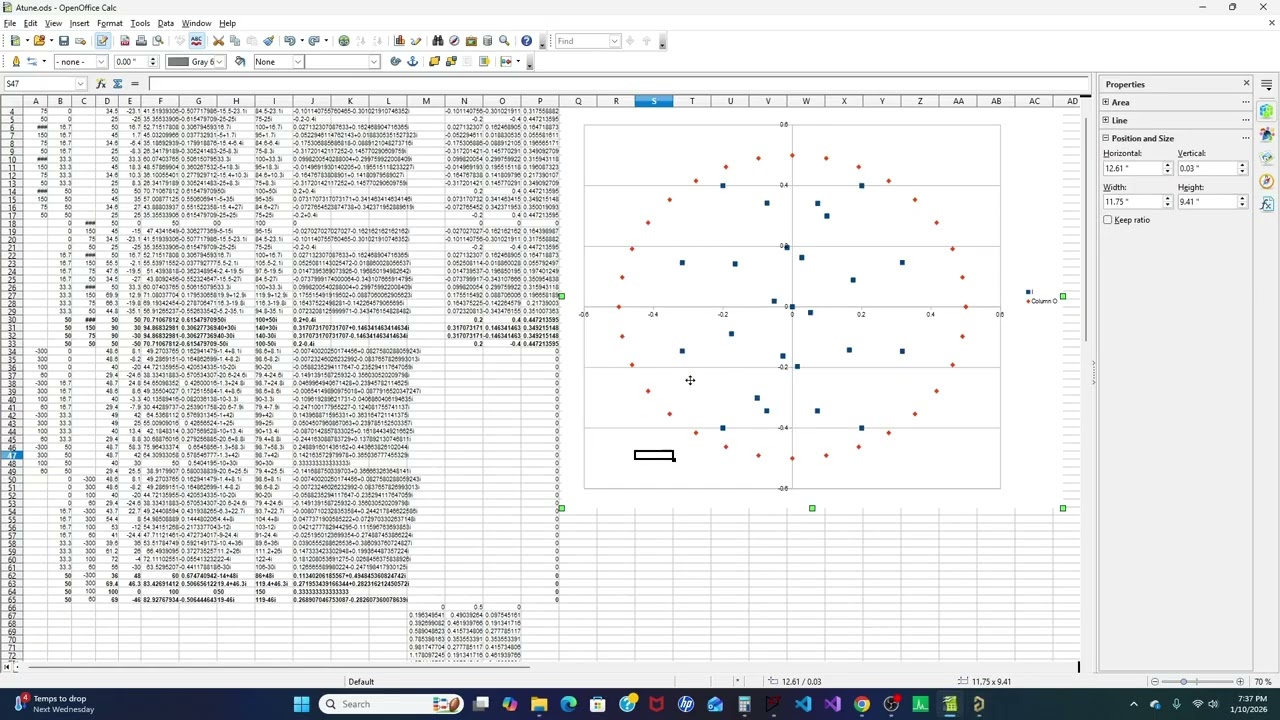
Task: Click the Sum sigma icon
Action: 117,84
